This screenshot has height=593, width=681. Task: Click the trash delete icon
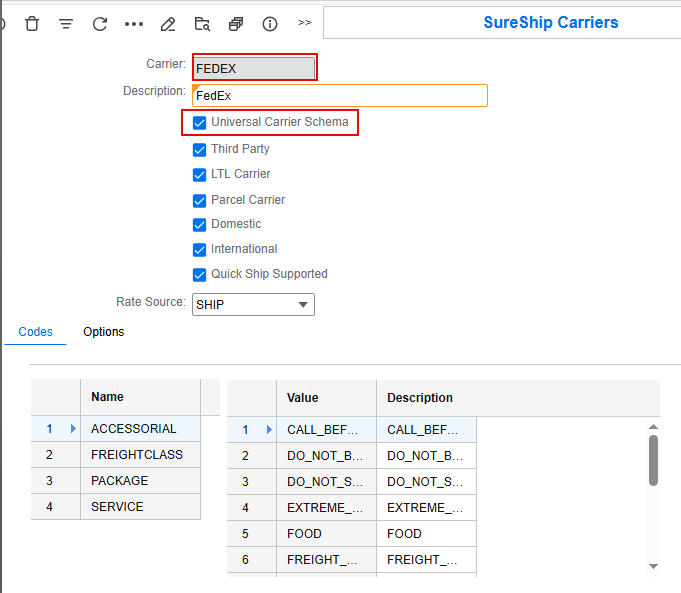pos(32,23)
